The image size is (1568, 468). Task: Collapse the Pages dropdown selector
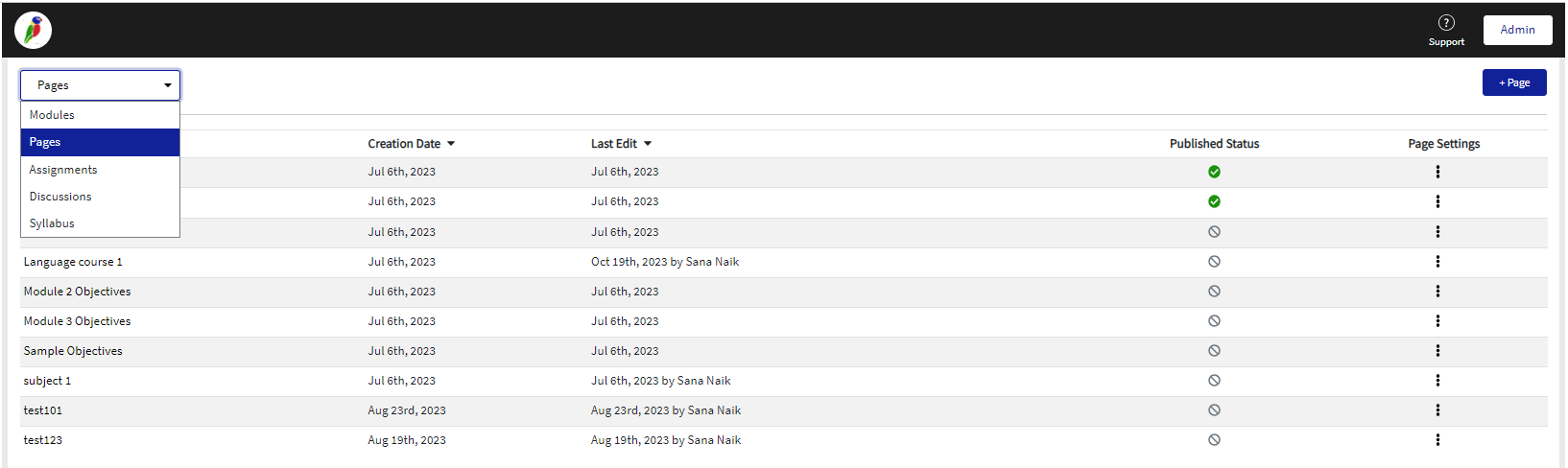coord(100,85)
